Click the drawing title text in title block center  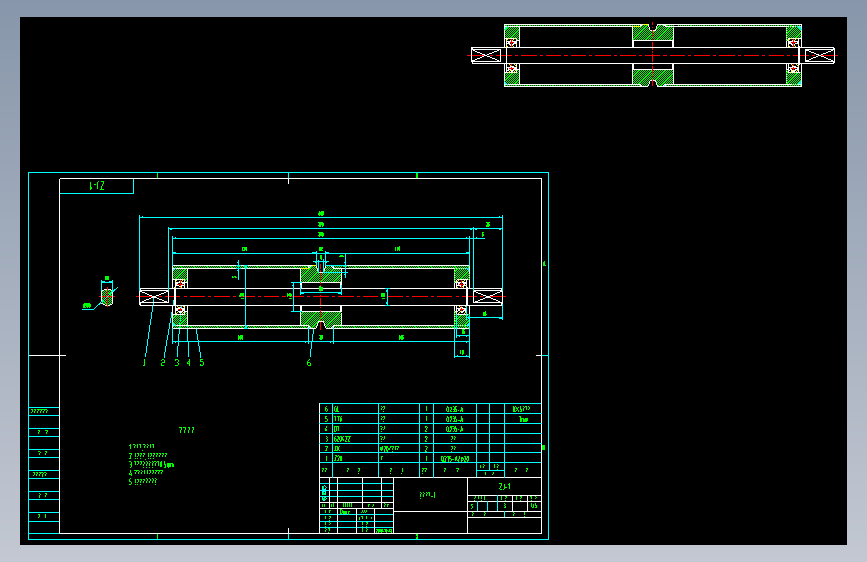[x=428, y=495]
